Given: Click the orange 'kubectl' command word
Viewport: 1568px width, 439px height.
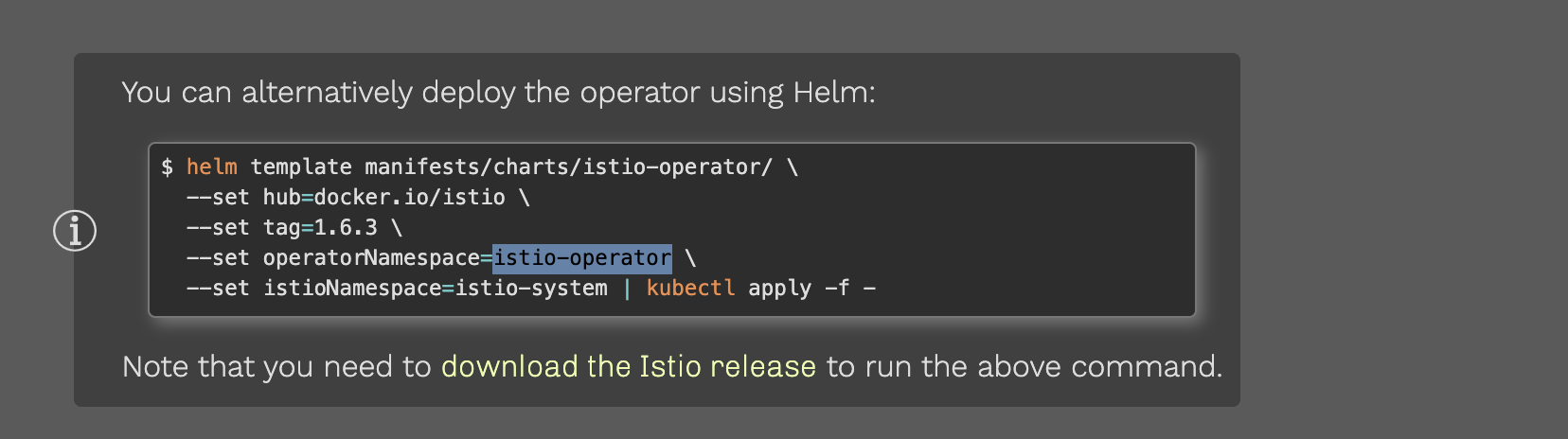Looking at the screenshot, I should [690, 288].
